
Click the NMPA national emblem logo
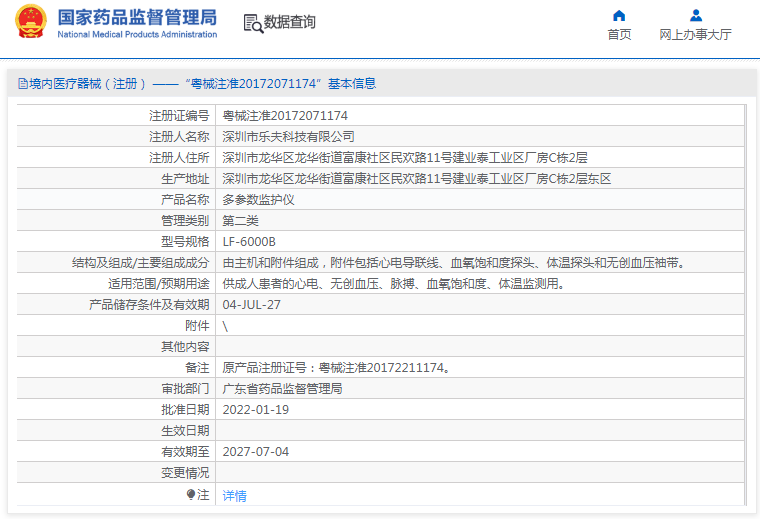tap(29, 23)
